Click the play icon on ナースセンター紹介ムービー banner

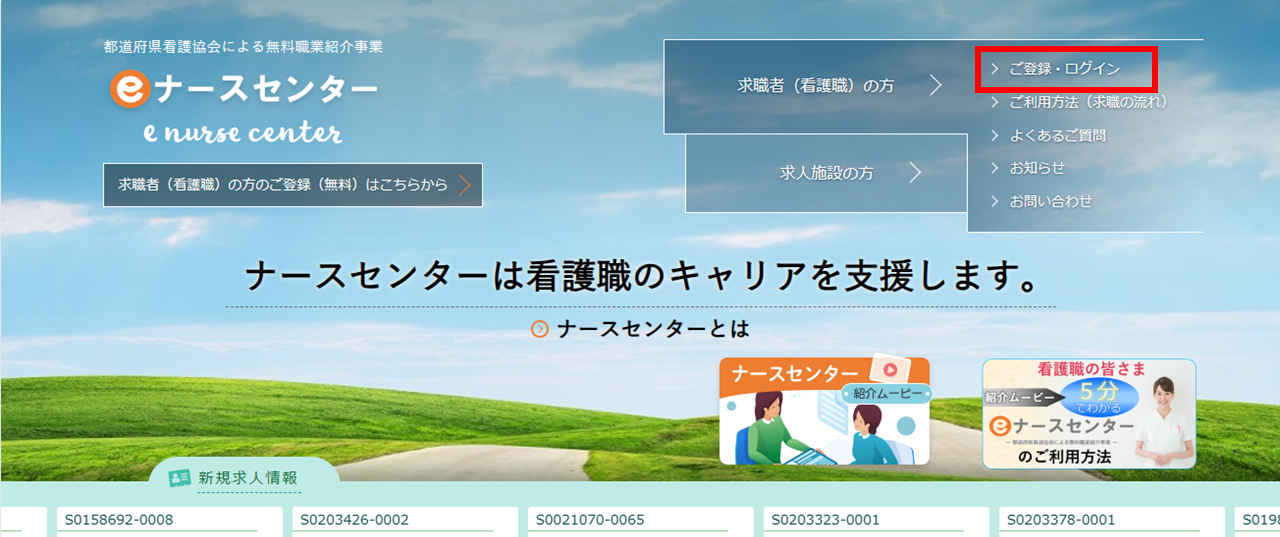[x=889, y=369]
